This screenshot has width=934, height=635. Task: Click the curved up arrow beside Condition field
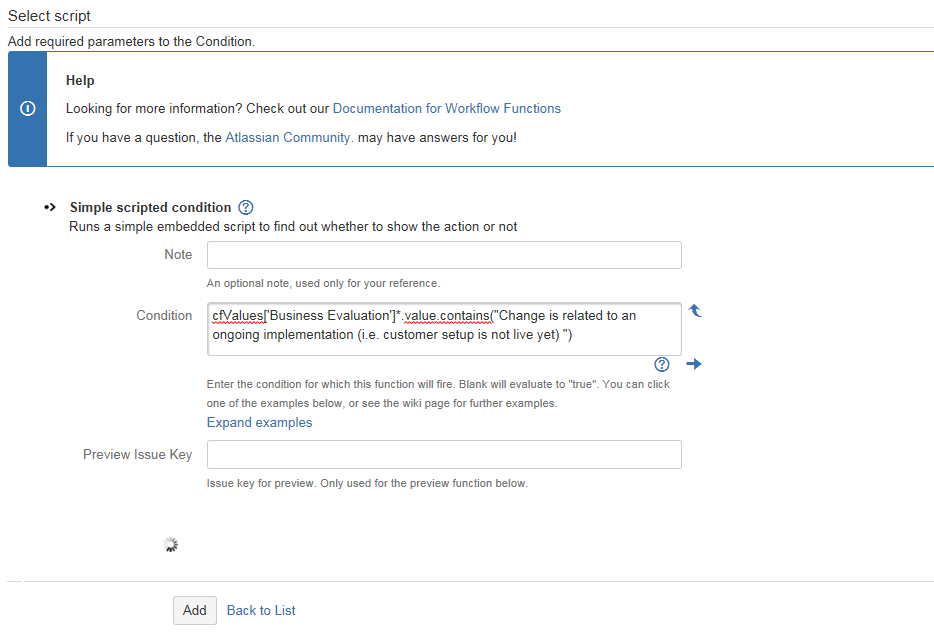tap(695, 311)
